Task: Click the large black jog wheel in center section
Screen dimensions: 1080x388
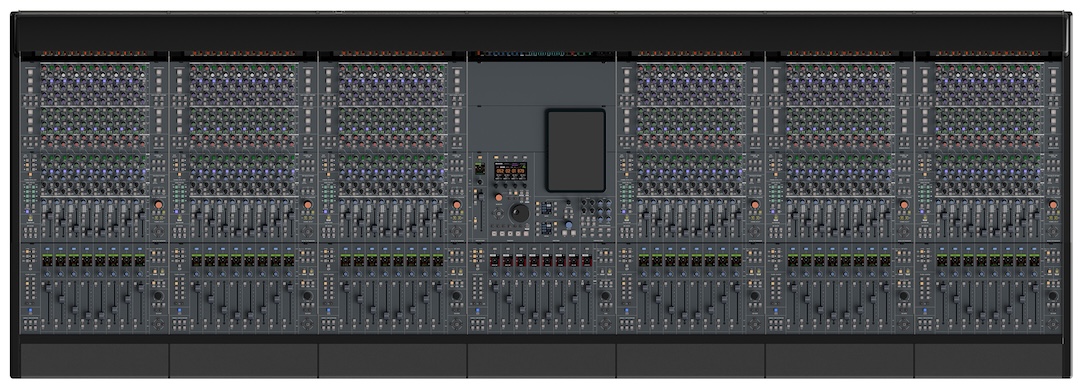Action: click(519, 213)
